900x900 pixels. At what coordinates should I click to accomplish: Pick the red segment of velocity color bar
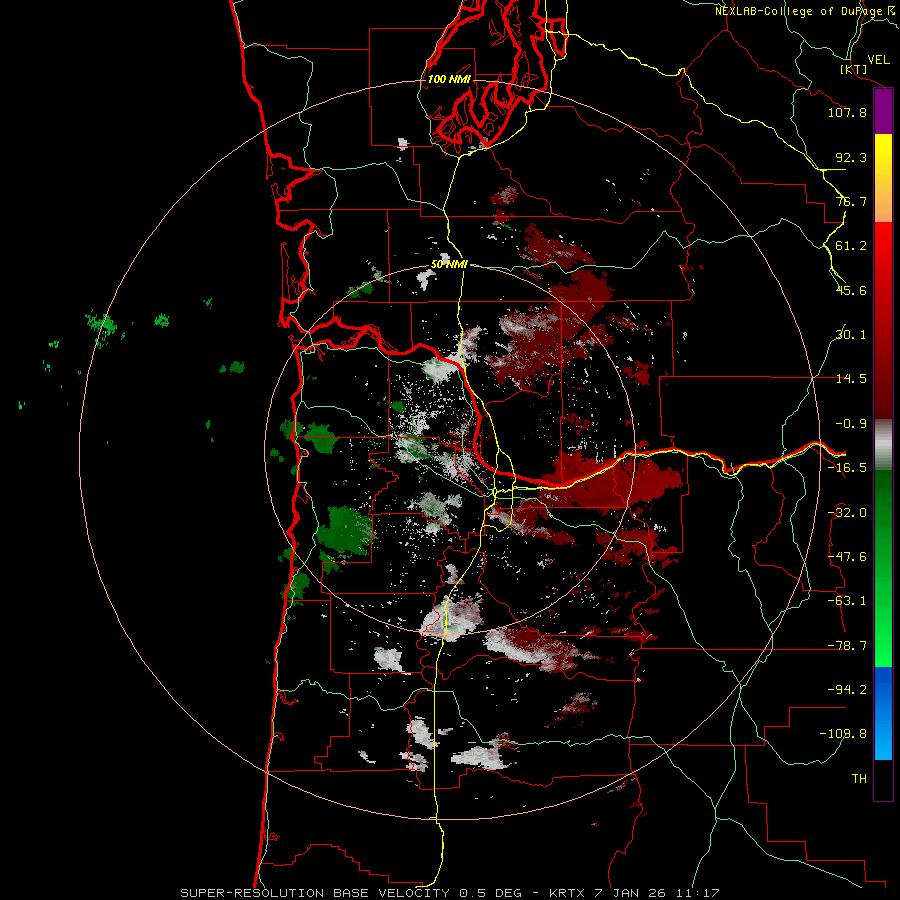tap(883, 320)
